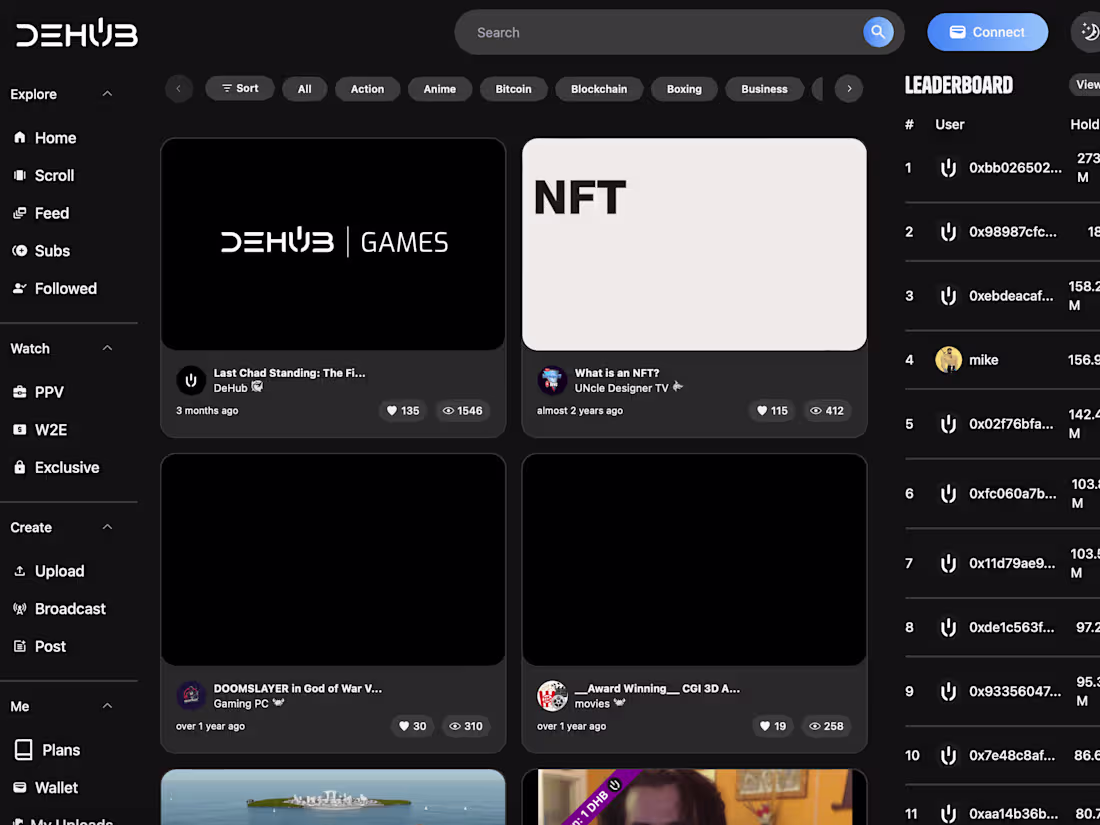Click the Wallet icon in the sidebar
This screenshot has height=825, width=1100.
click(21, 787)
